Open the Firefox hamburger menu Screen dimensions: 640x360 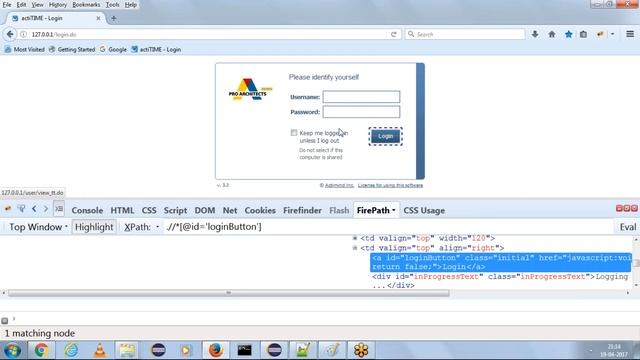tap(630, 34)
